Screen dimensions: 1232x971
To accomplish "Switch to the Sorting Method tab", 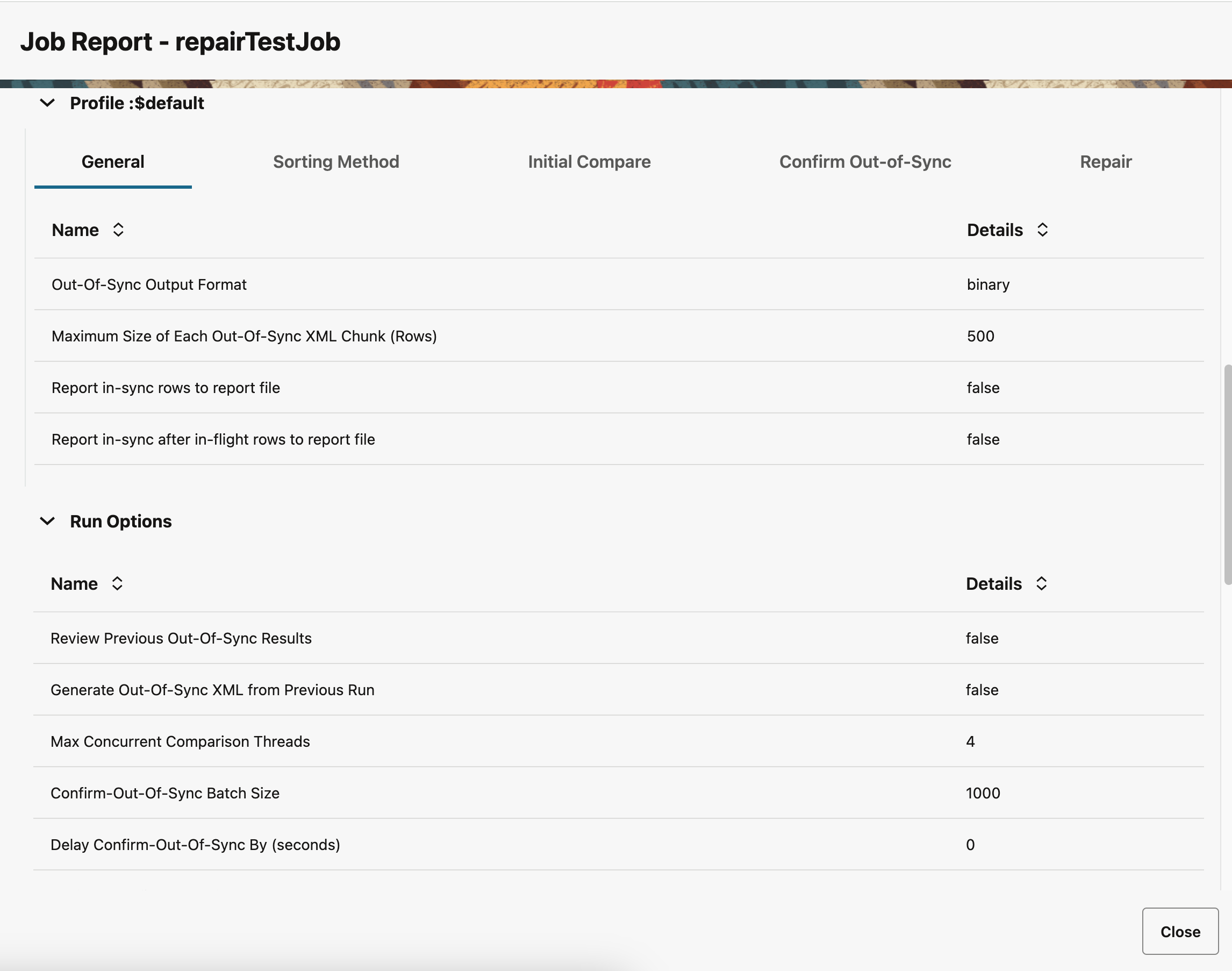I will (336, 161).
